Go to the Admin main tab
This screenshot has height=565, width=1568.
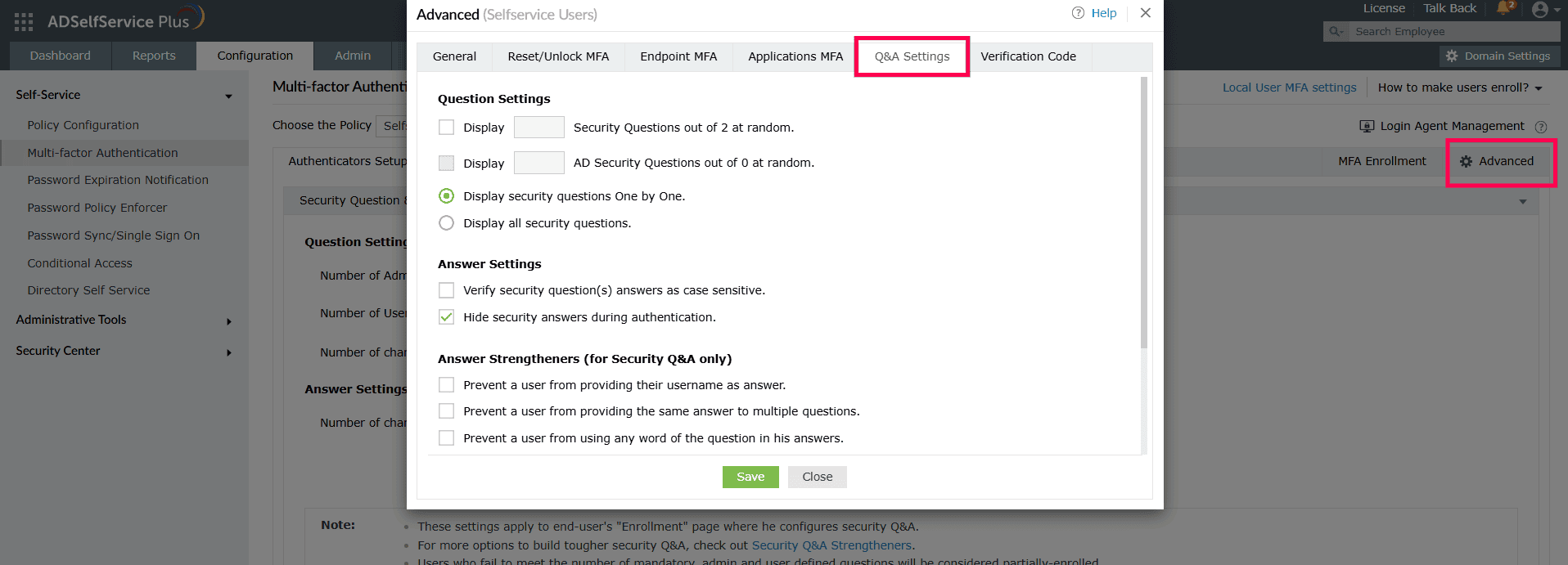353,56
